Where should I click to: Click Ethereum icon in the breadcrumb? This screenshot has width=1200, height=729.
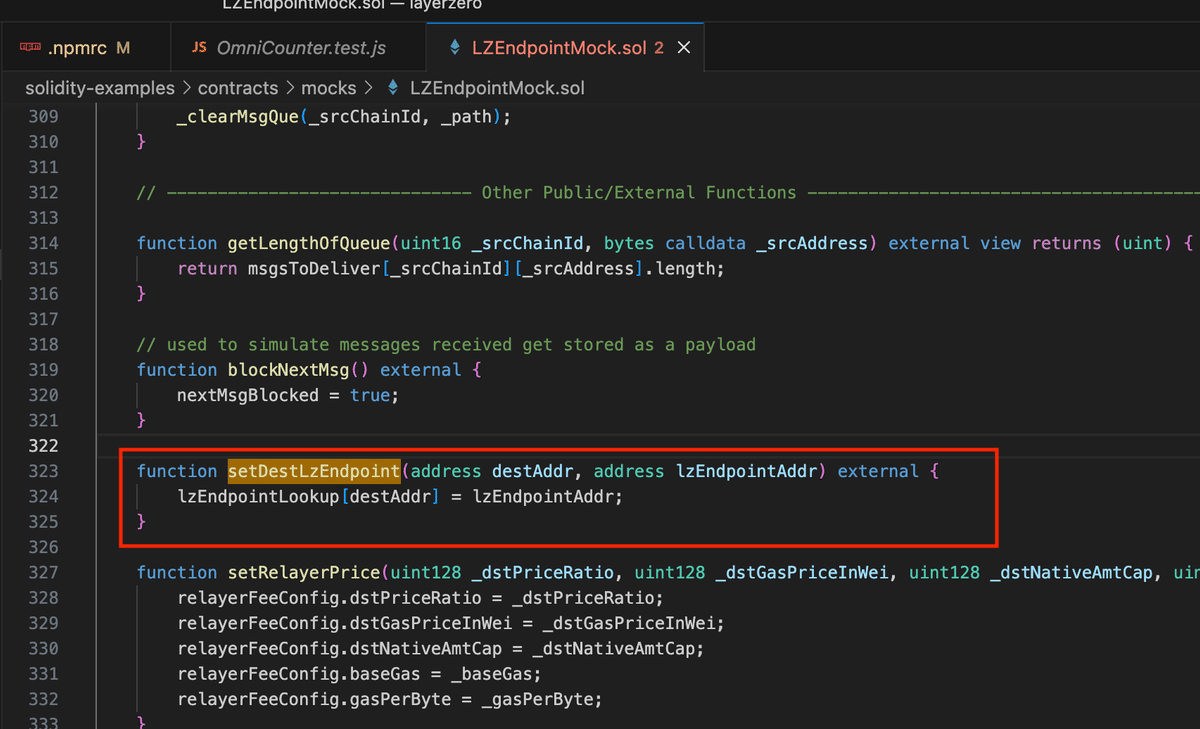pyautogui.click(x=392, y=88)
